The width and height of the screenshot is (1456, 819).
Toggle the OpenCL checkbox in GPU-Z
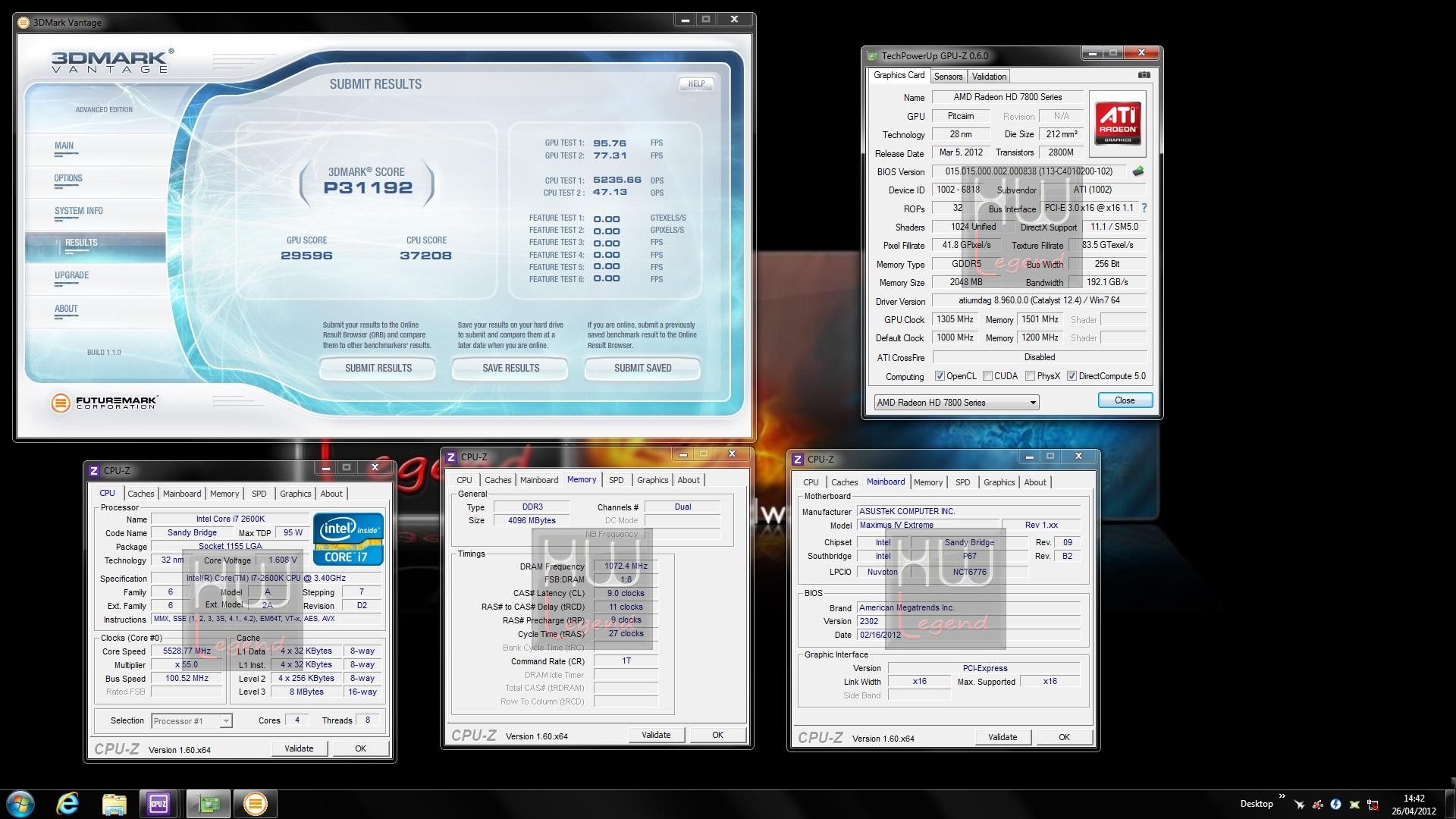(940, 376)
